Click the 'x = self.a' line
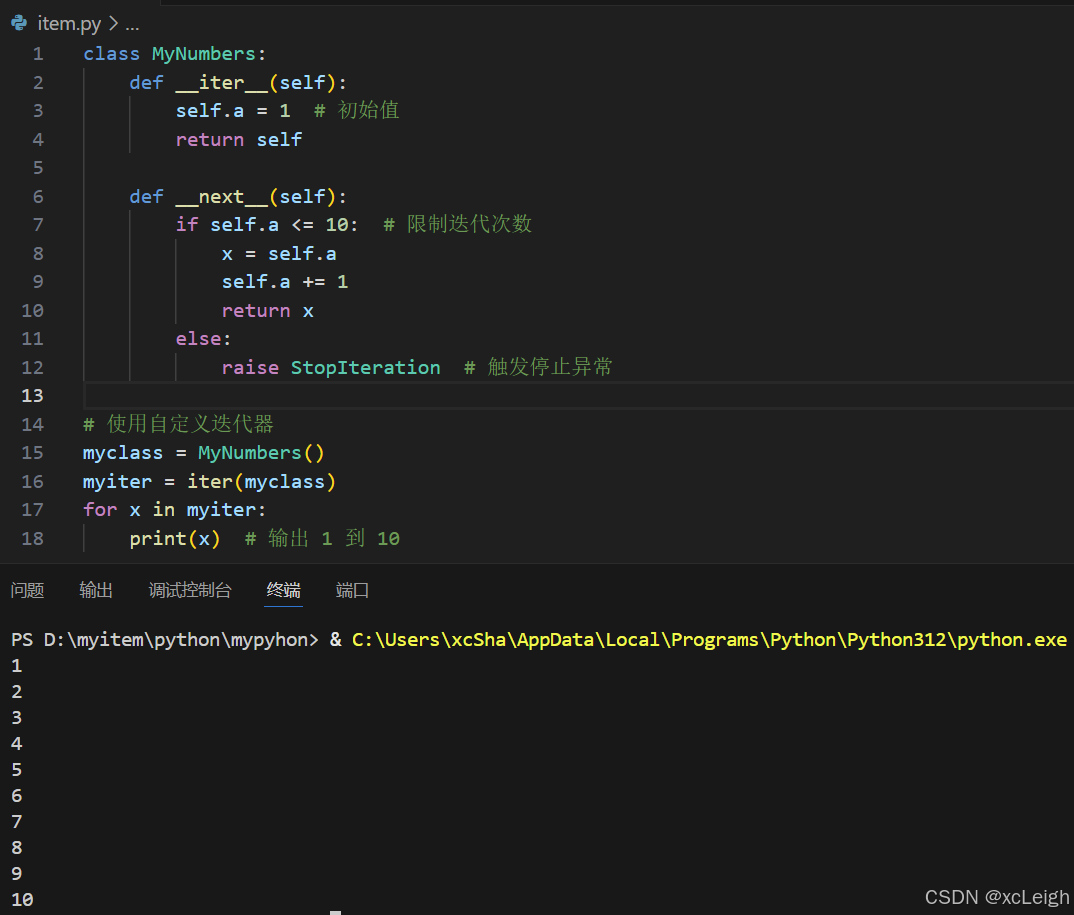 279,254
